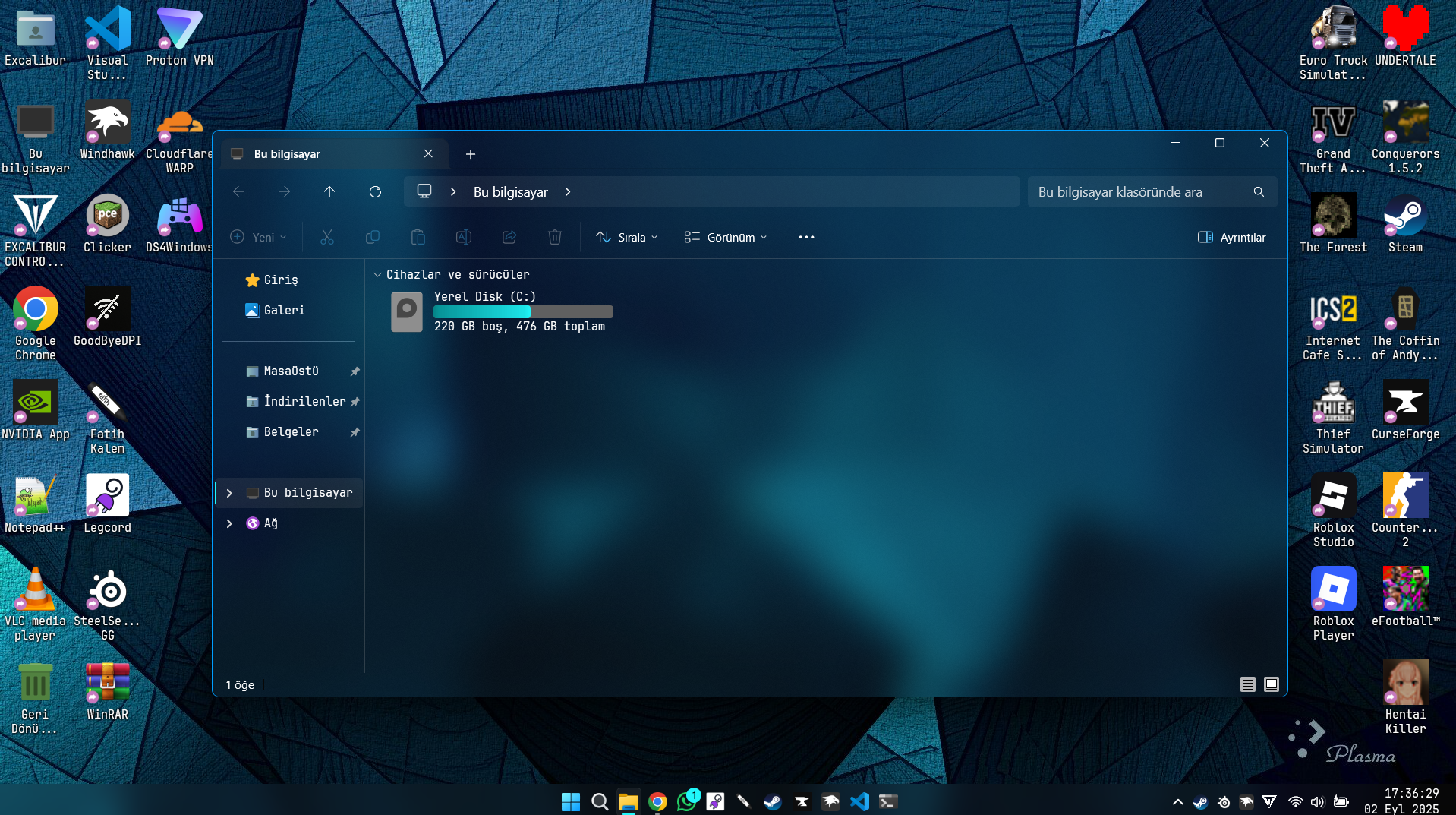Select Galeri in navigation pane
The height and width of the screenshot is (815, 1456).
click(x=275, y=310)
